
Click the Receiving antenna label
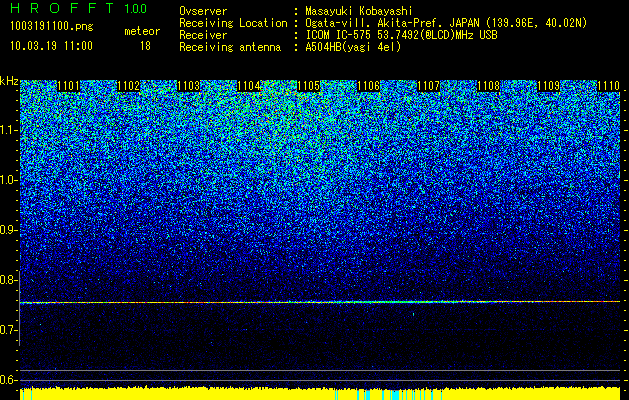tap(230, 47)
